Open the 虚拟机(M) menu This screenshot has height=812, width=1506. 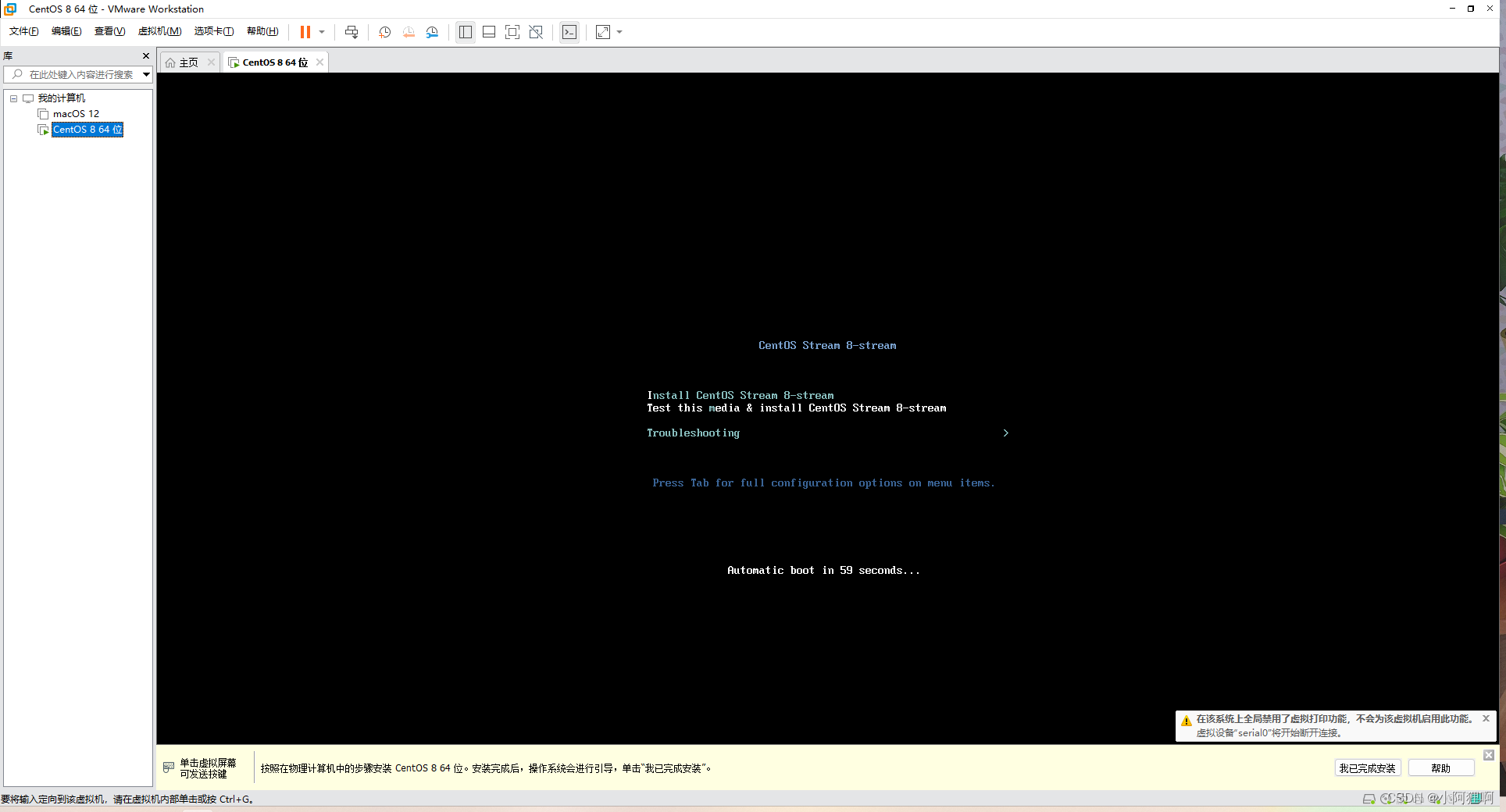tap(159, 31)
